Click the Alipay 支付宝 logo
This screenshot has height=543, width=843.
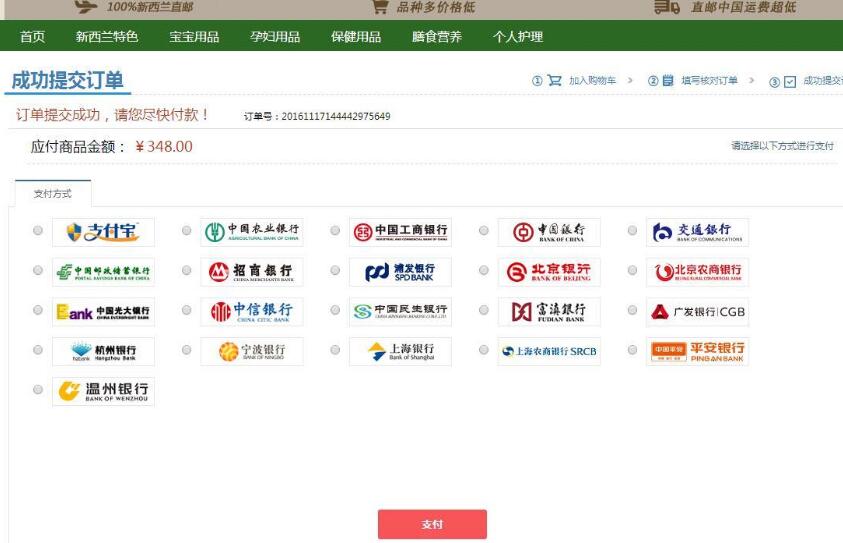(x=103, y=232)
